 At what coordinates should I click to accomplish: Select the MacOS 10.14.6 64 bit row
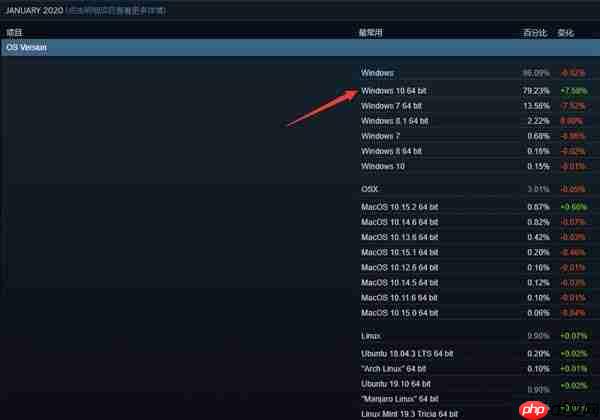click(474, 222)
